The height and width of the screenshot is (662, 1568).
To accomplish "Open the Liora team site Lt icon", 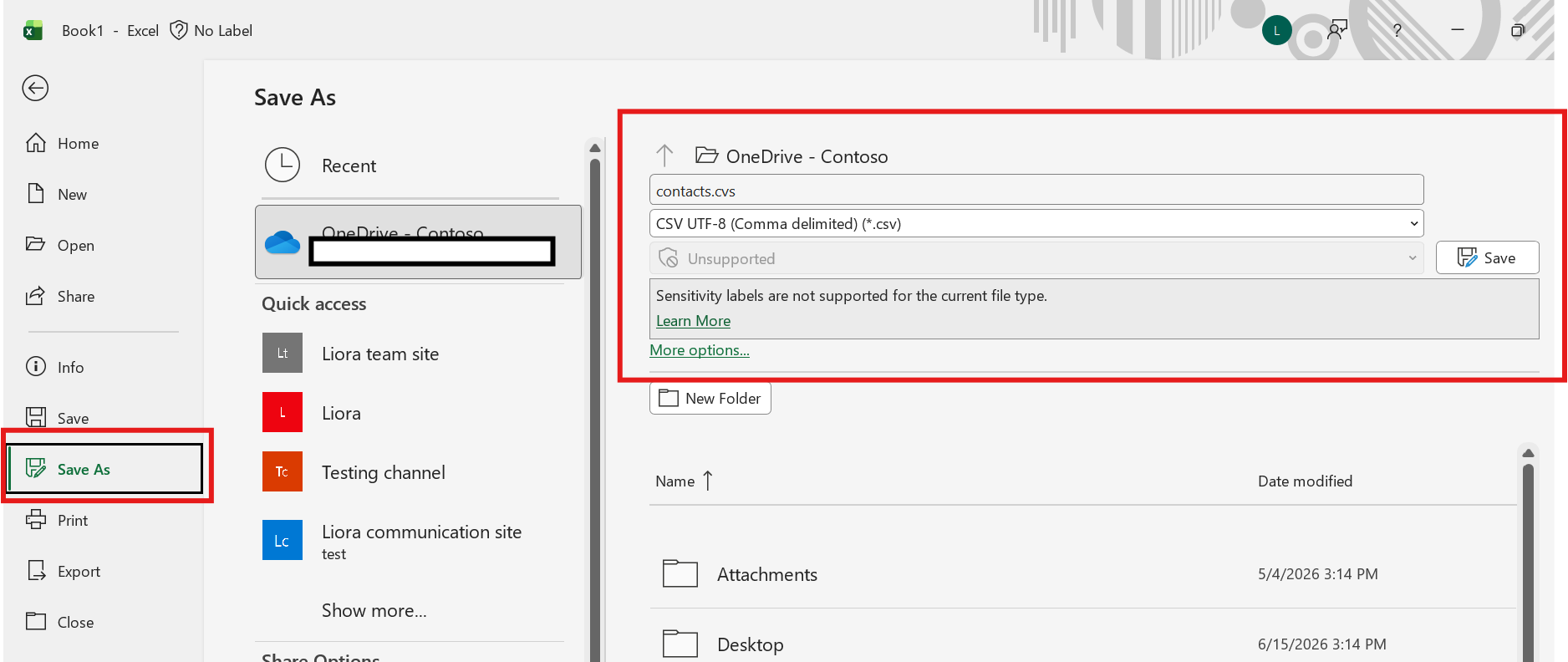I will tap(283, 353).
